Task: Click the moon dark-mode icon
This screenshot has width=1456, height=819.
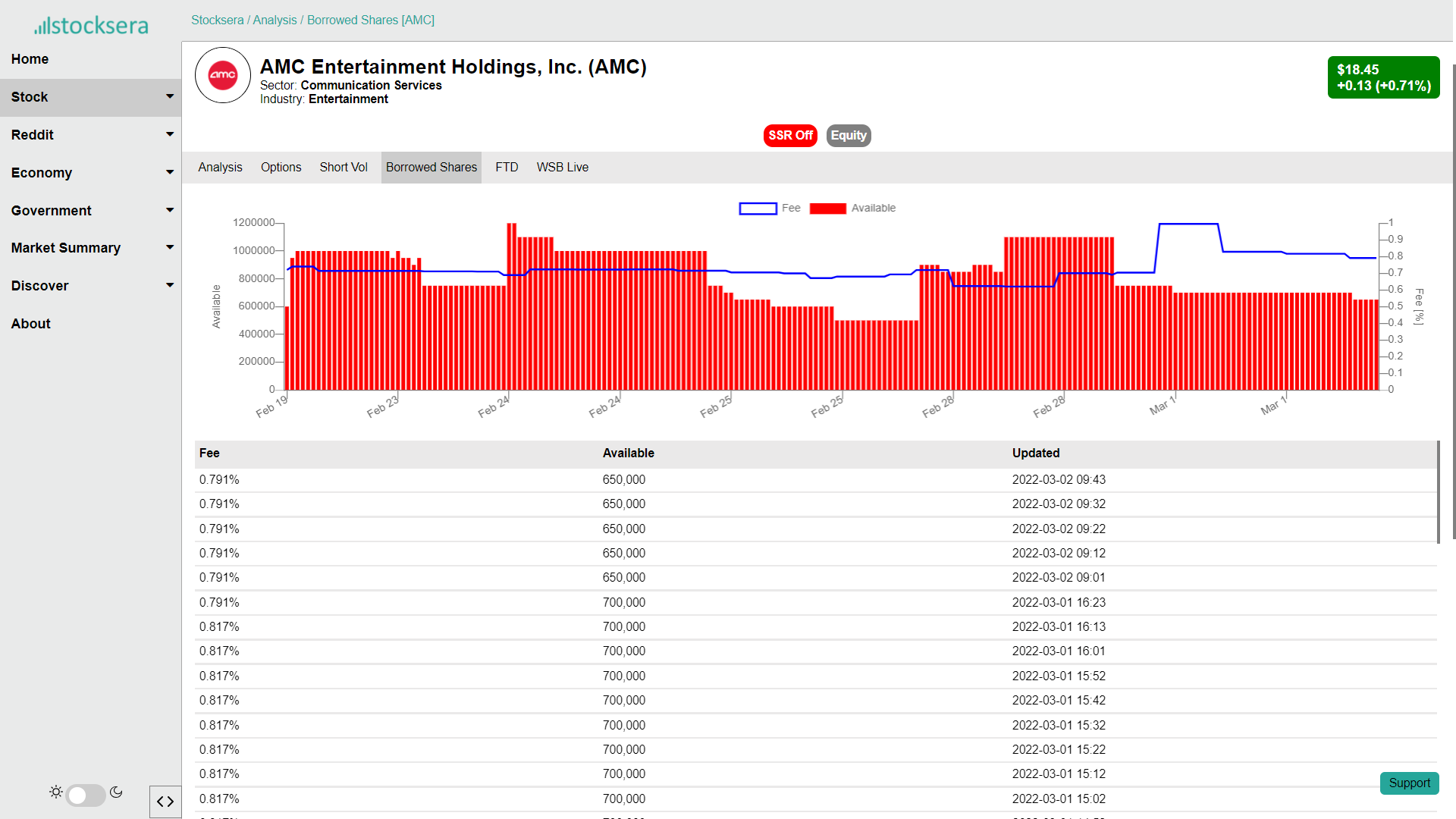Action: coord(116,792)
